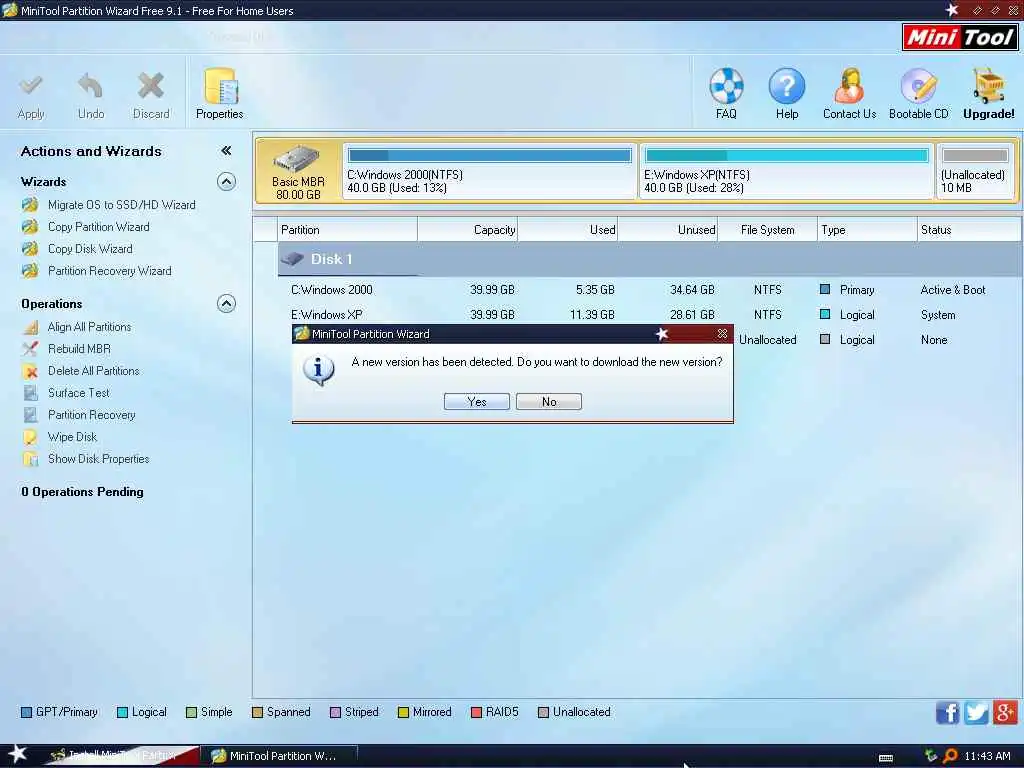Click Partition Recovery under Operations
This screenshot has height=768, width=1024.
91,415
